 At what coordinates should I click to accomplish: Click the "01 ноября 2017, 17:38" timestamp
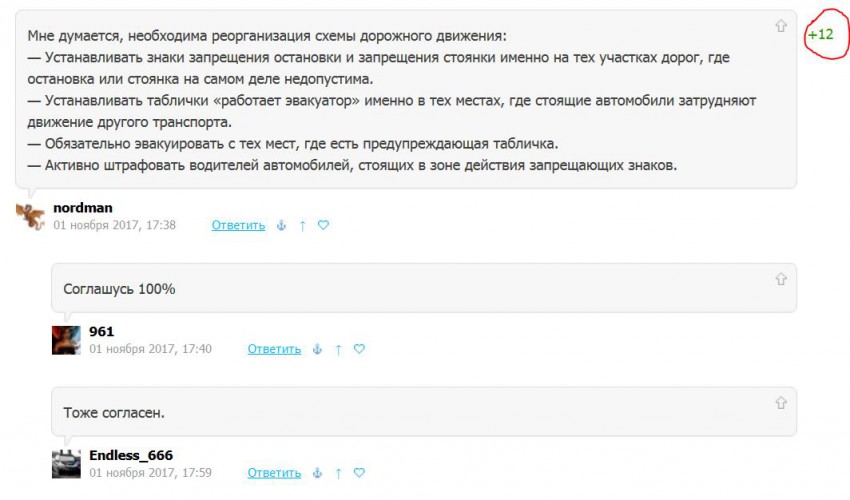pos(114,226)
